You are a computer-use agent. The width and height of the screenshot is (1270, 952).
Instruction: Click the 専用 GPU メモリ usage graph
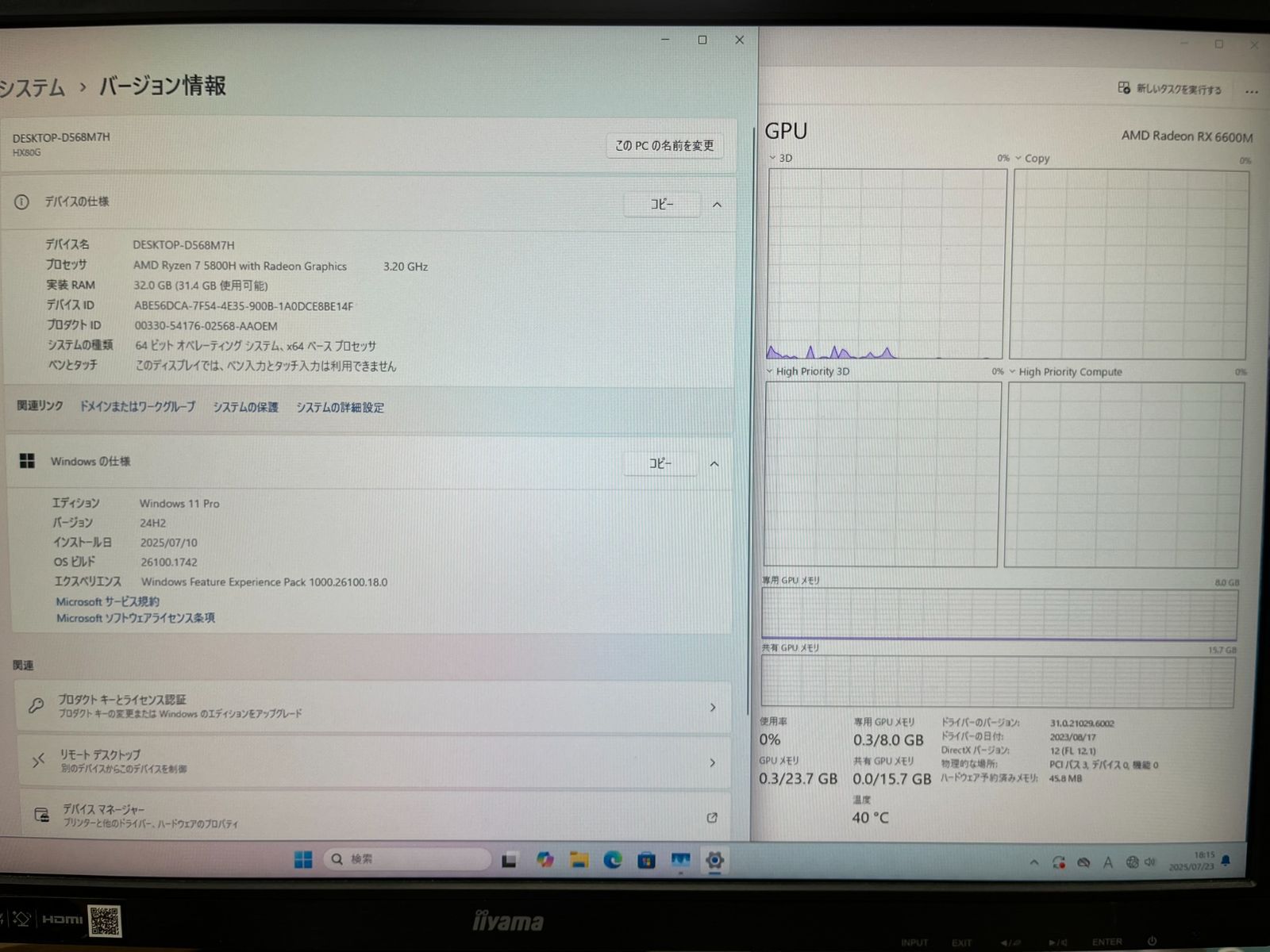[999, 613]
